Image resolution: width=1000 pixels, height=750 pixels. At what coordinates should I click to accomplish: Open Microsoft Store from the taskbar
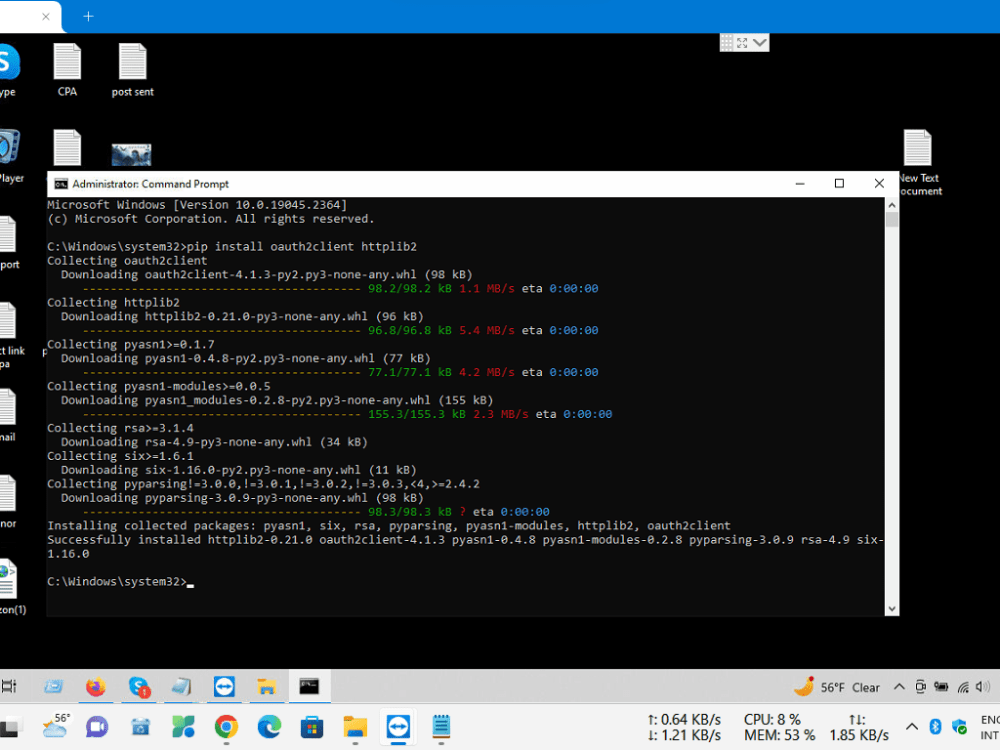coord(311,727)
